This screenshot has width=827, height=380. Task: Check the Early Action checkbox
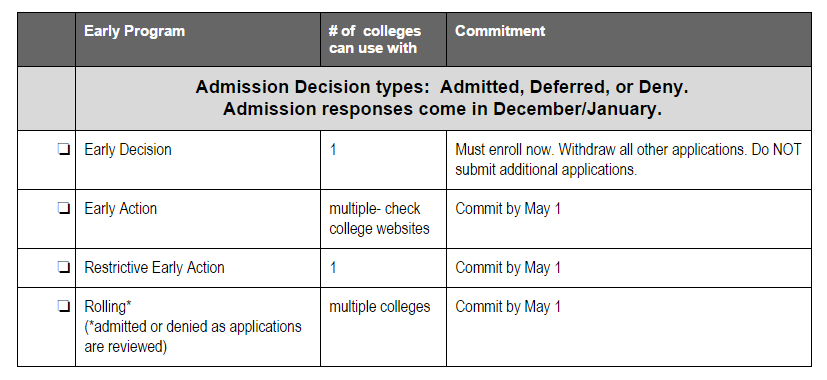click(x=63, y=209)
